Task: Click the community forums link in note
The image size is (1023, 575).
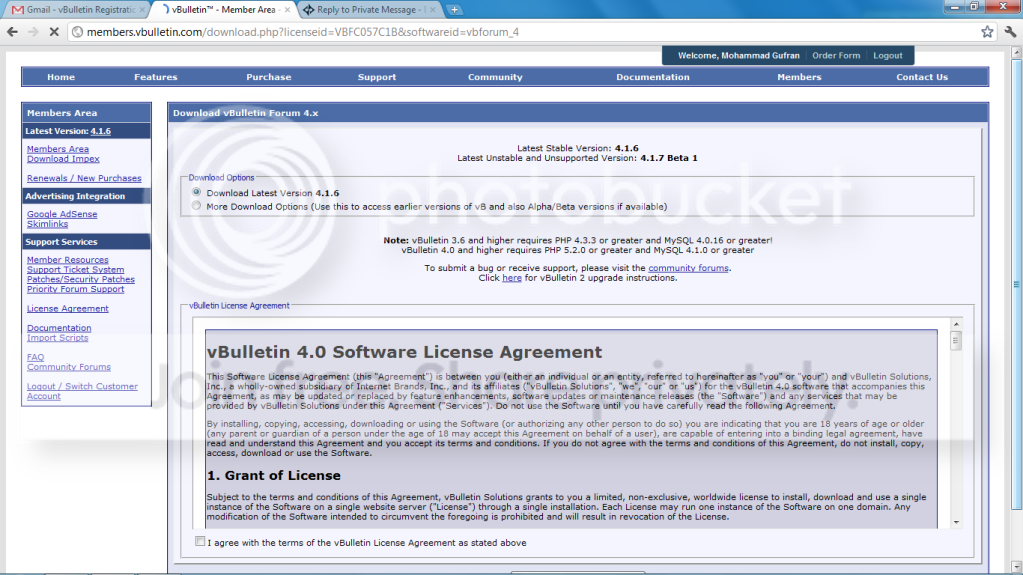Action: (x=688, y=268)
